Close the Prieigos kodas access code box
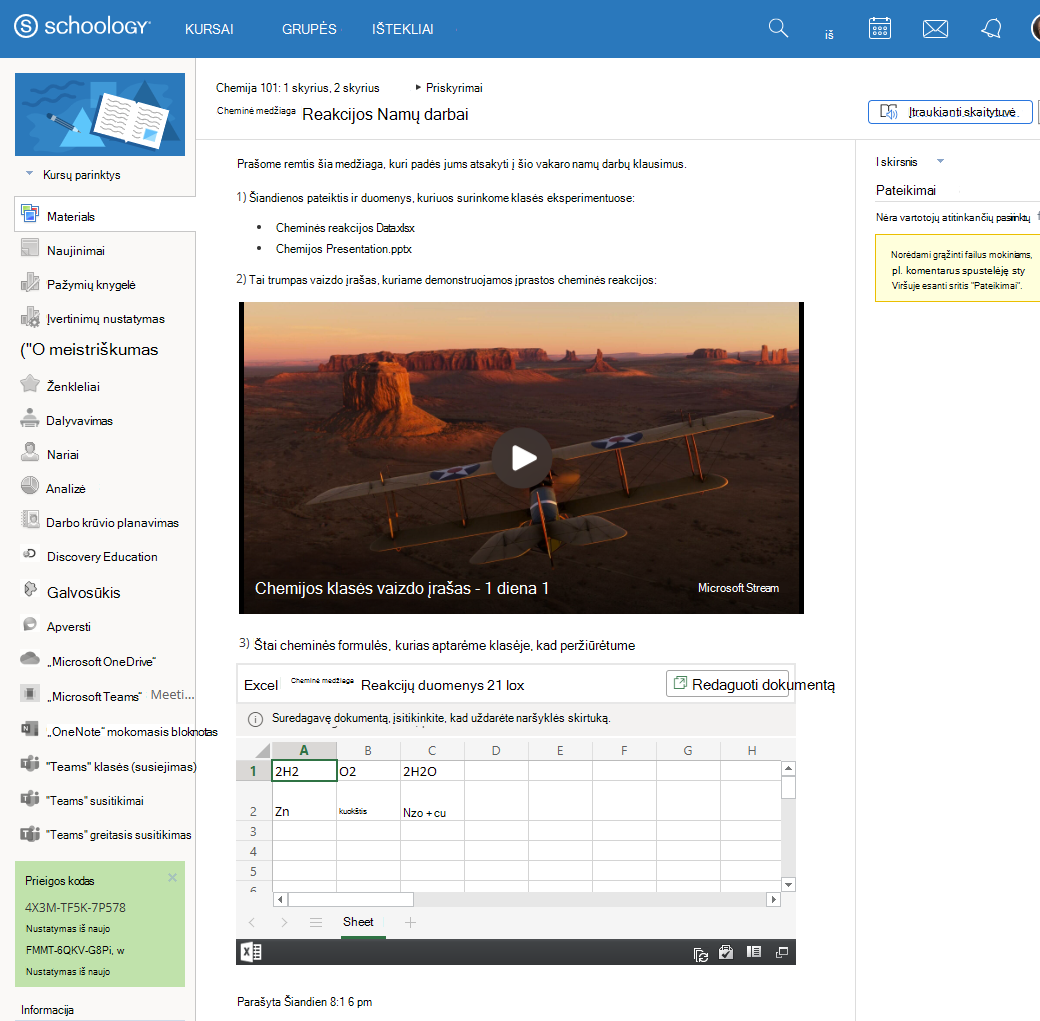The height and width of the screenshot is (1021, 1040). click(x=172, y=878)
